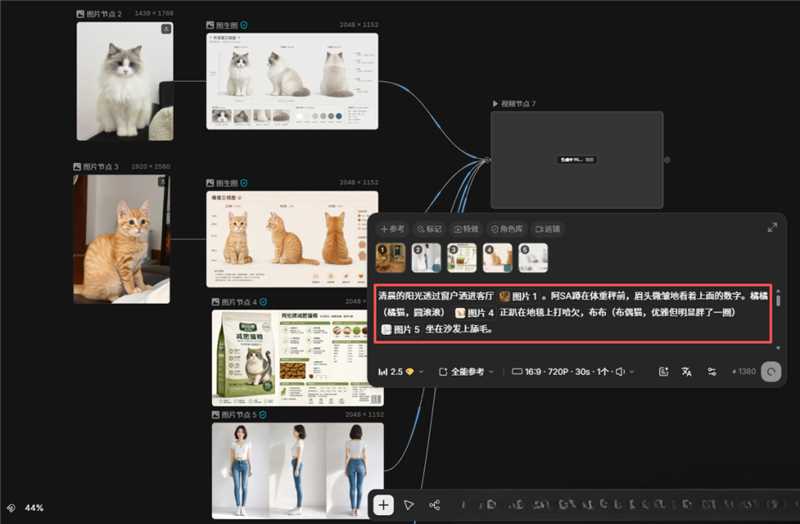Select reference thumbnail numbered 2

[x=426, y=258]
